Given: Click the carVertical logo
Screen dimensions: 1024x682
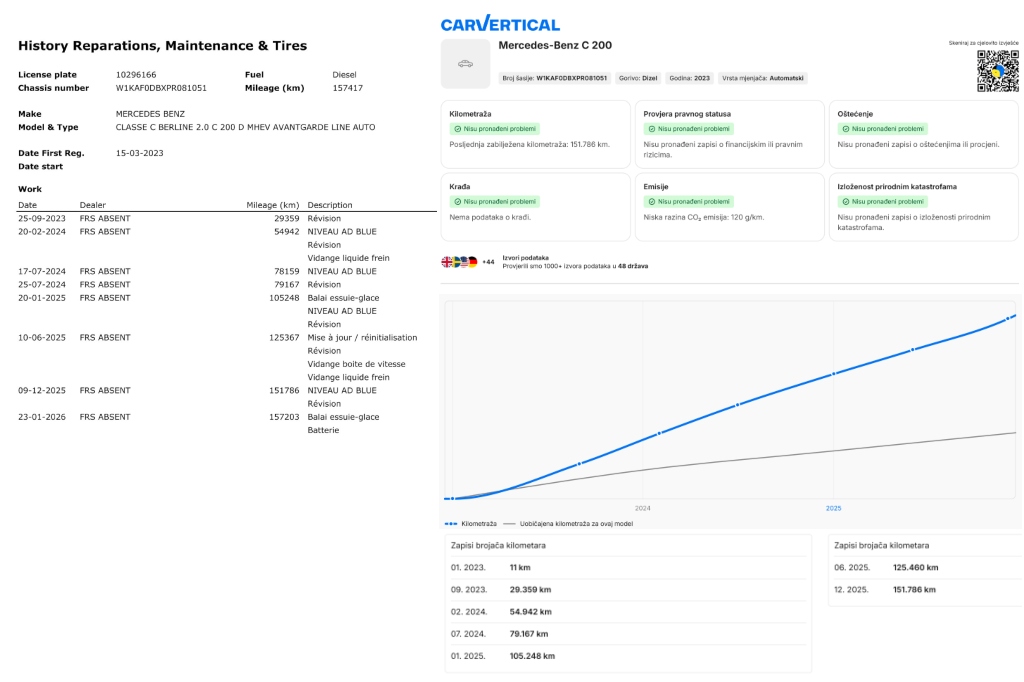Looking at the screenshot, I should 500,23.
